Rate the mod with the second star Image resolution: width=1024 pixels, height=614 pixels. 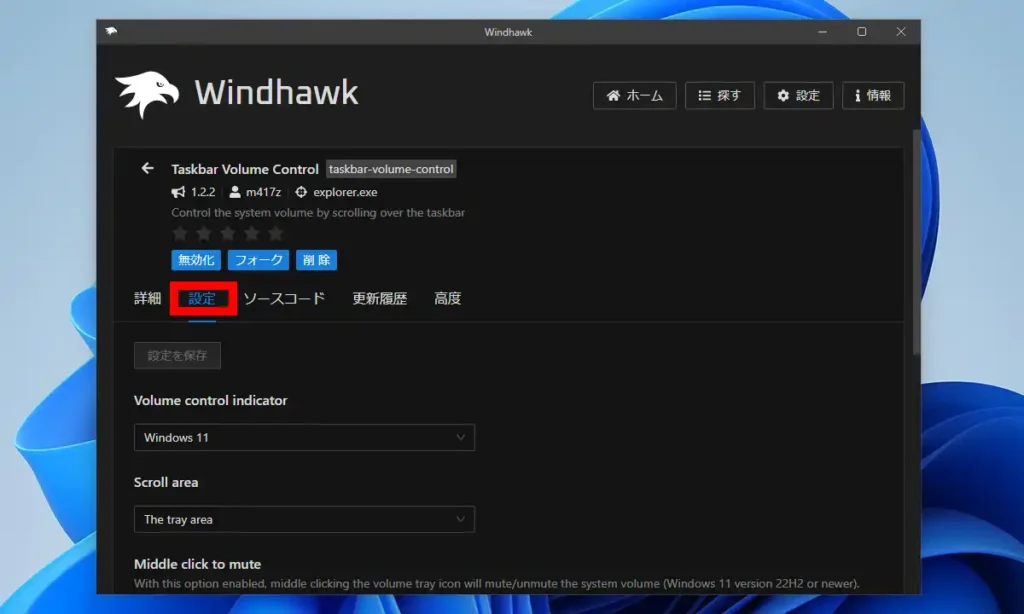[204, 233]
